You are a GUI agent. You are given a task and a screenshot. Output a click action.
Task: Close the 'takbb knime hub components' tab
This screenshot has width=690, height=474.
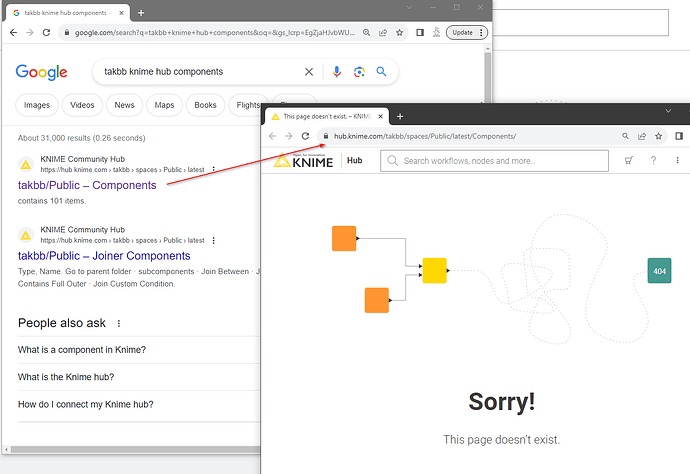pos(121,13)
